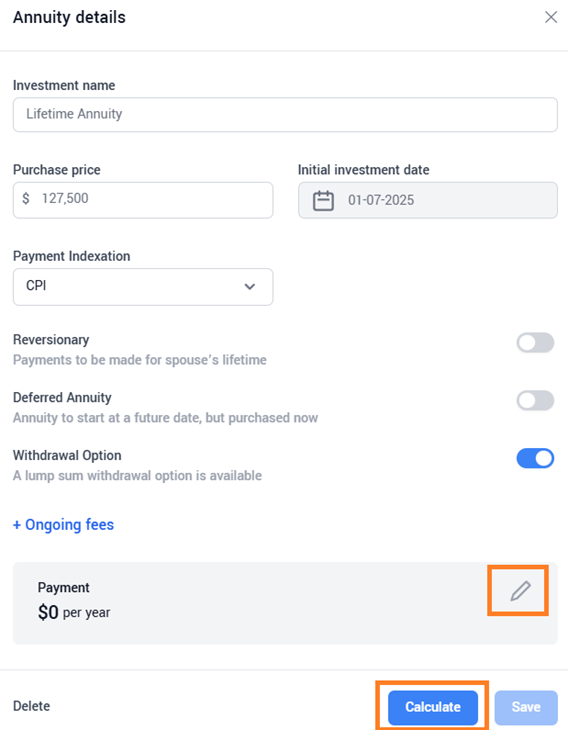Image resolution: width=568 pixels, height=730 pixels.
Task: Click the Calculate button
Action: coord(433,707)
